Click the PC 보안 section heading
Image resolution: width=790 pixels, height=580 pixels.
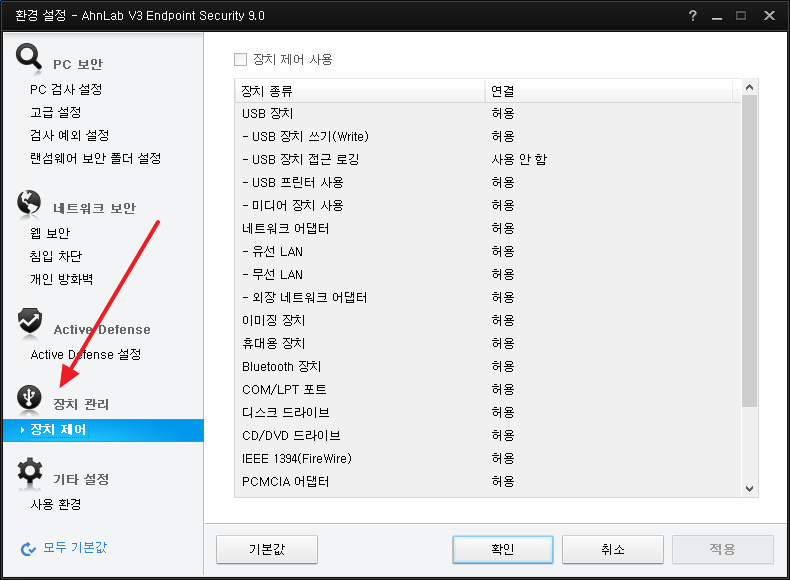78,65
